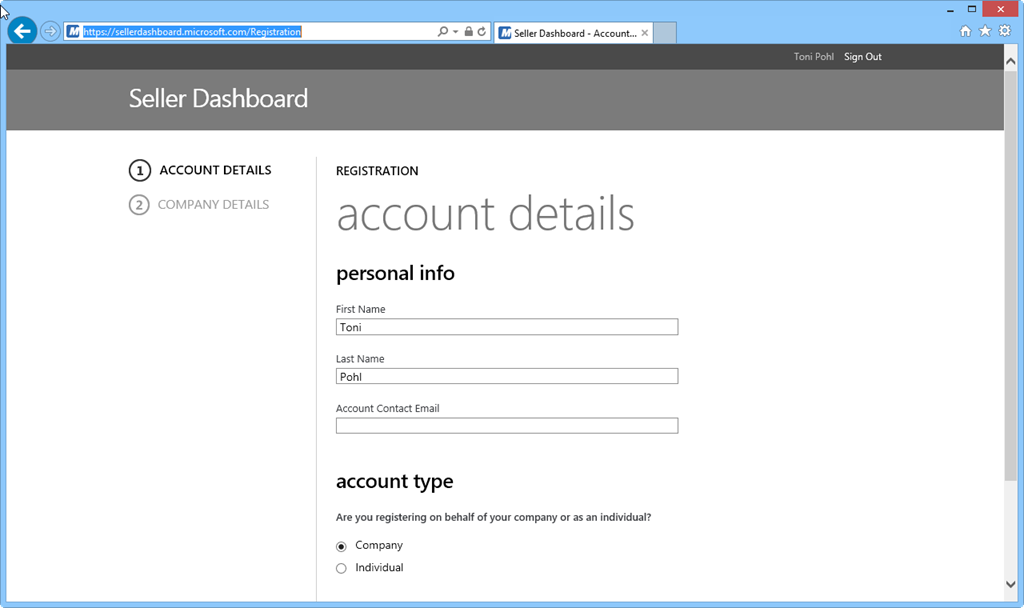Close the Seller Dashboard tab
Viewport: 1024px width, 608px height.
645,33
